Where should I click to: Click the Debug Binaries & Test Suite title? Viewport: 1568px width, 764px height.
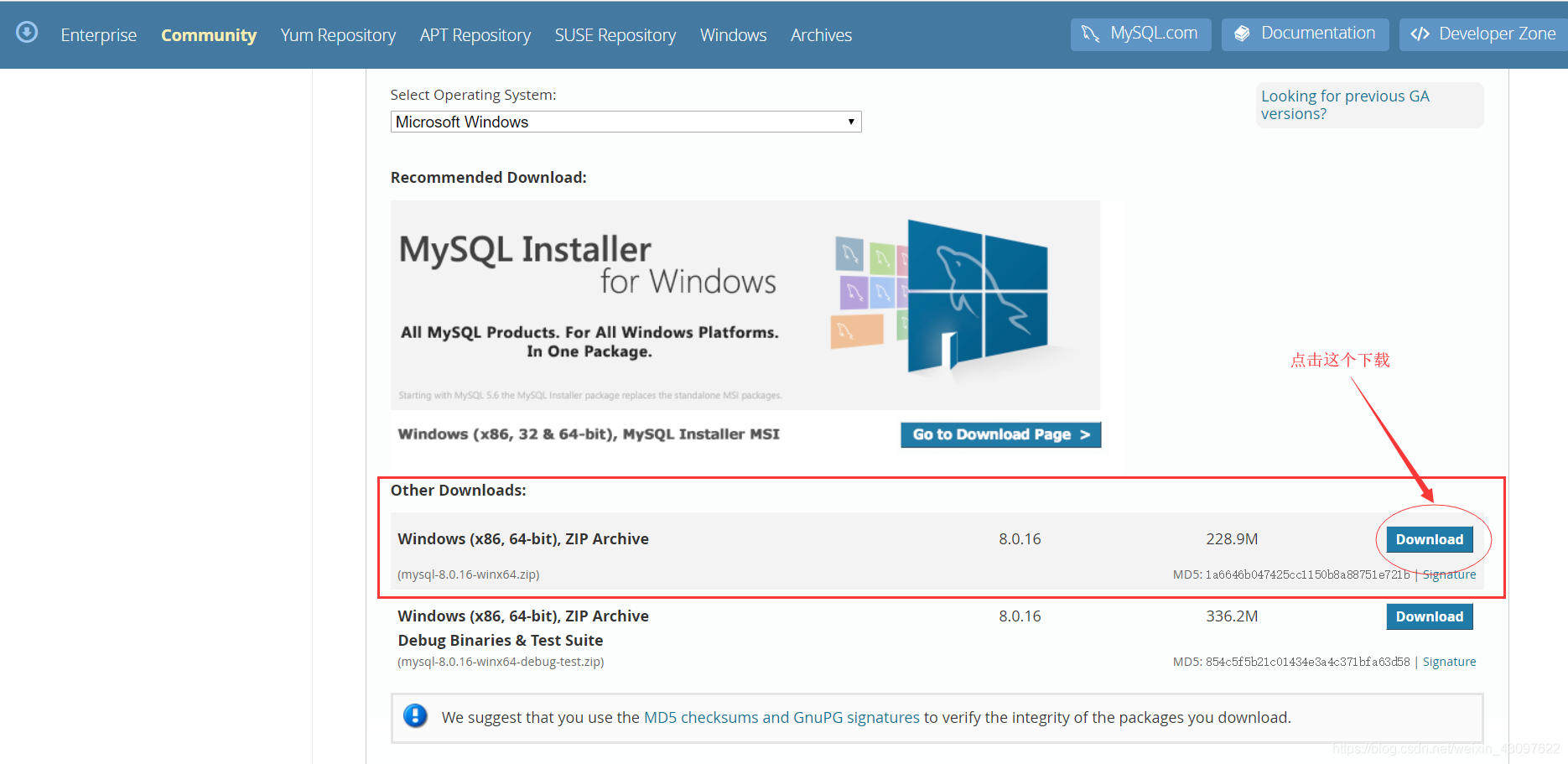tap(500, 640)
